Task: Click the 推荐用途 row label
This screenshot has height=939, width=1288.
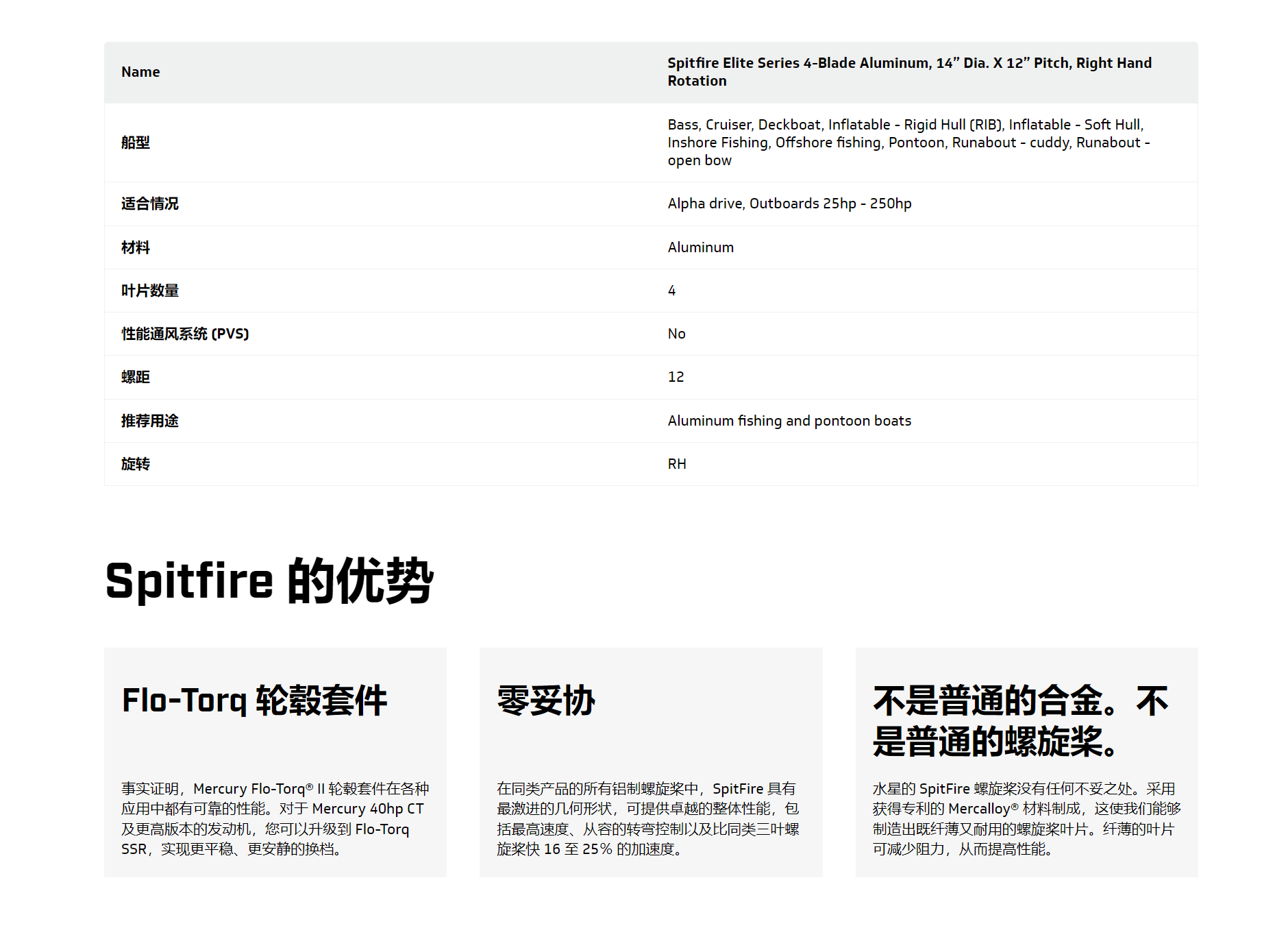Action: [149, 421]
